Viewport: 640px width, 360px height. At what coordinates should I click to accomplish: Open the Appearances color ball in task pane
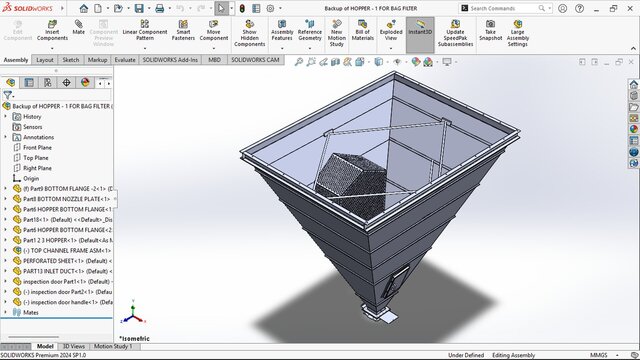click(x=633, y=129)
